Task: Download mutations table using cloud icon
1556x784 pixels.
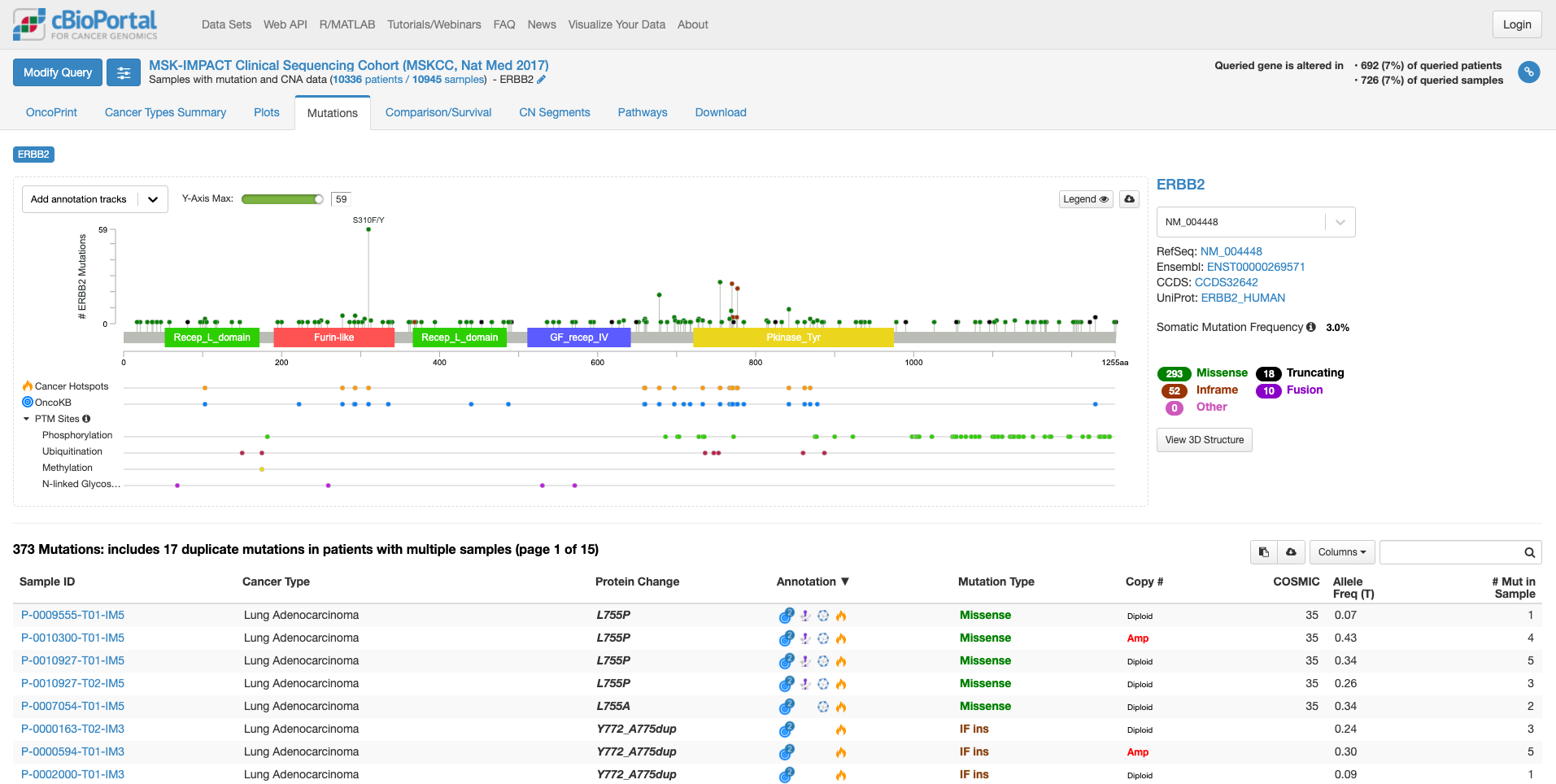Action: pos(1291,552)
